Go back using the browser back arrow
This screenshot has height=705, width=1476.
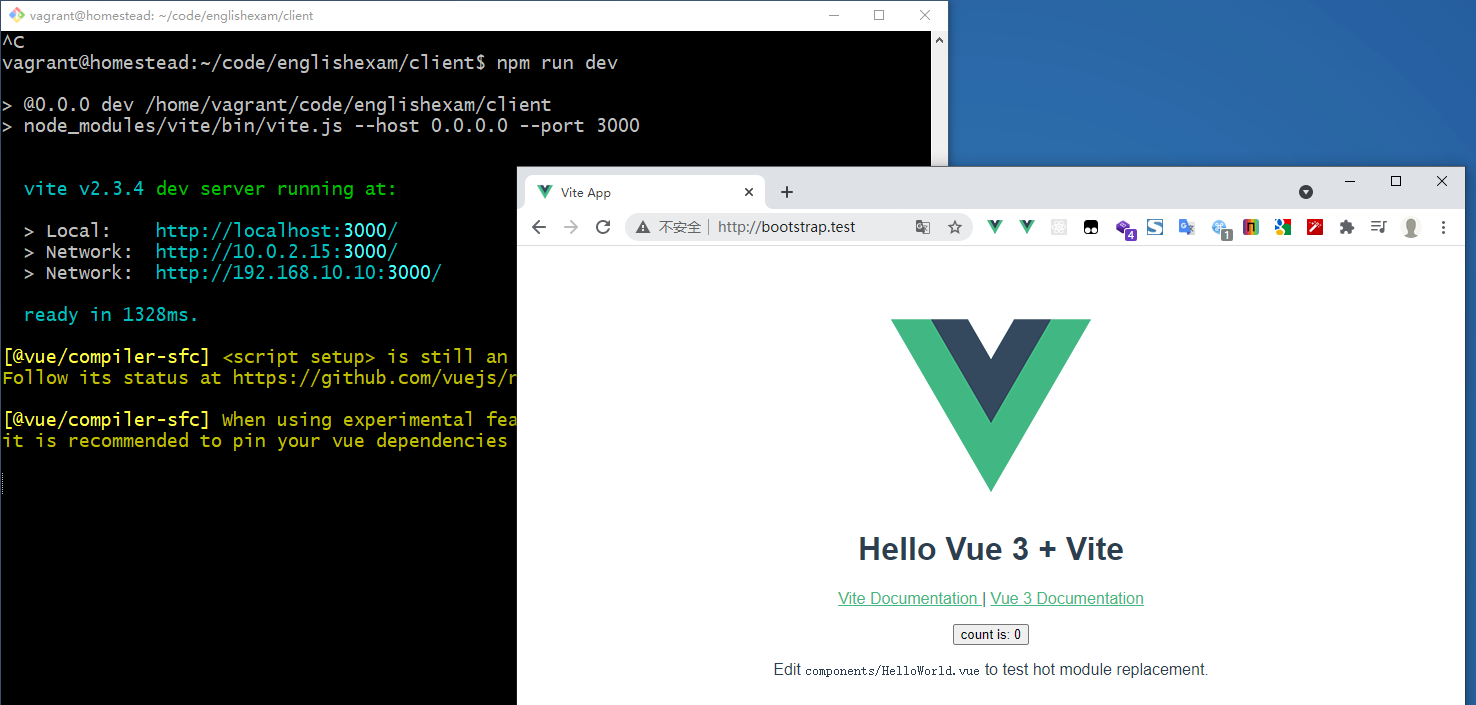point(539,227)
